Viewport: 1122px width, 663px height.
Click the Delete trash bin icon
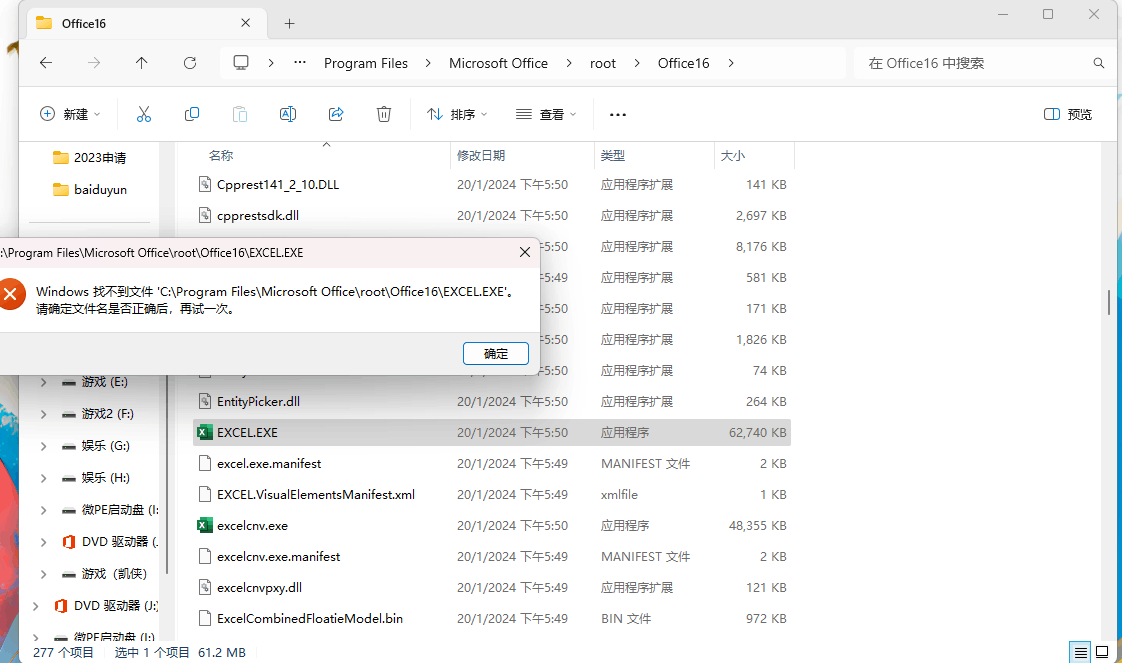point(384,114)
